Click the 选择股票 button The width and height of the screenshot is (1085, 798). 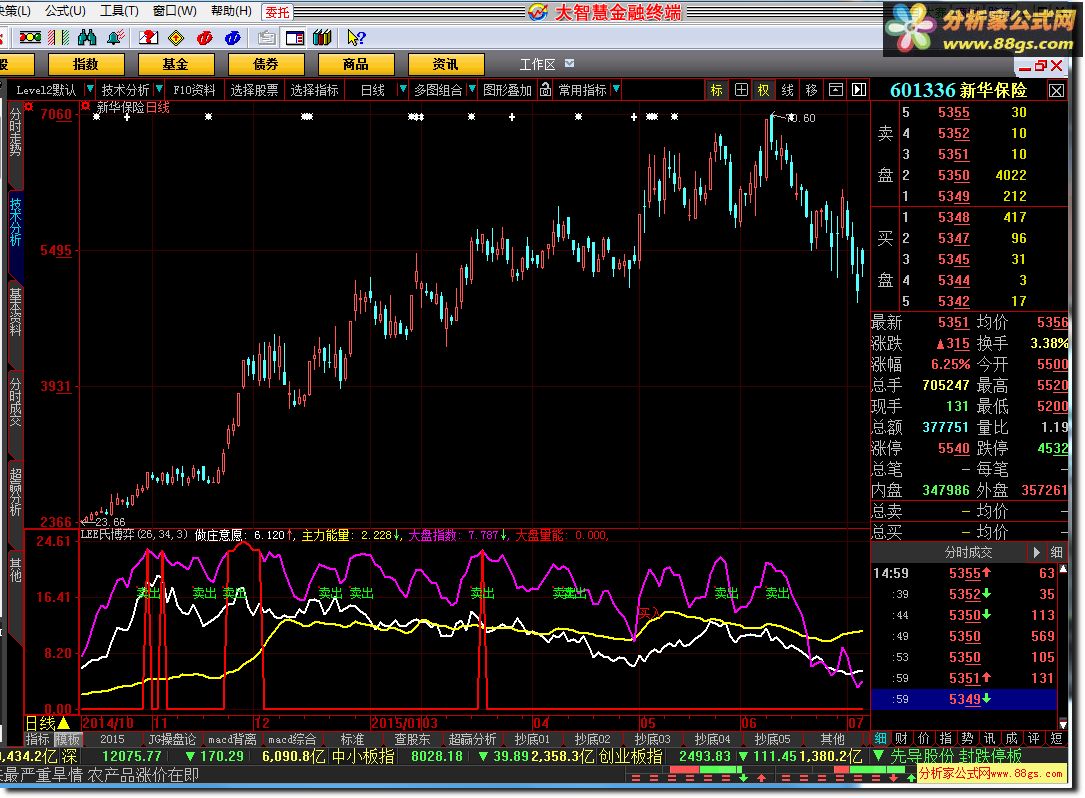click(x=254, y=90)
